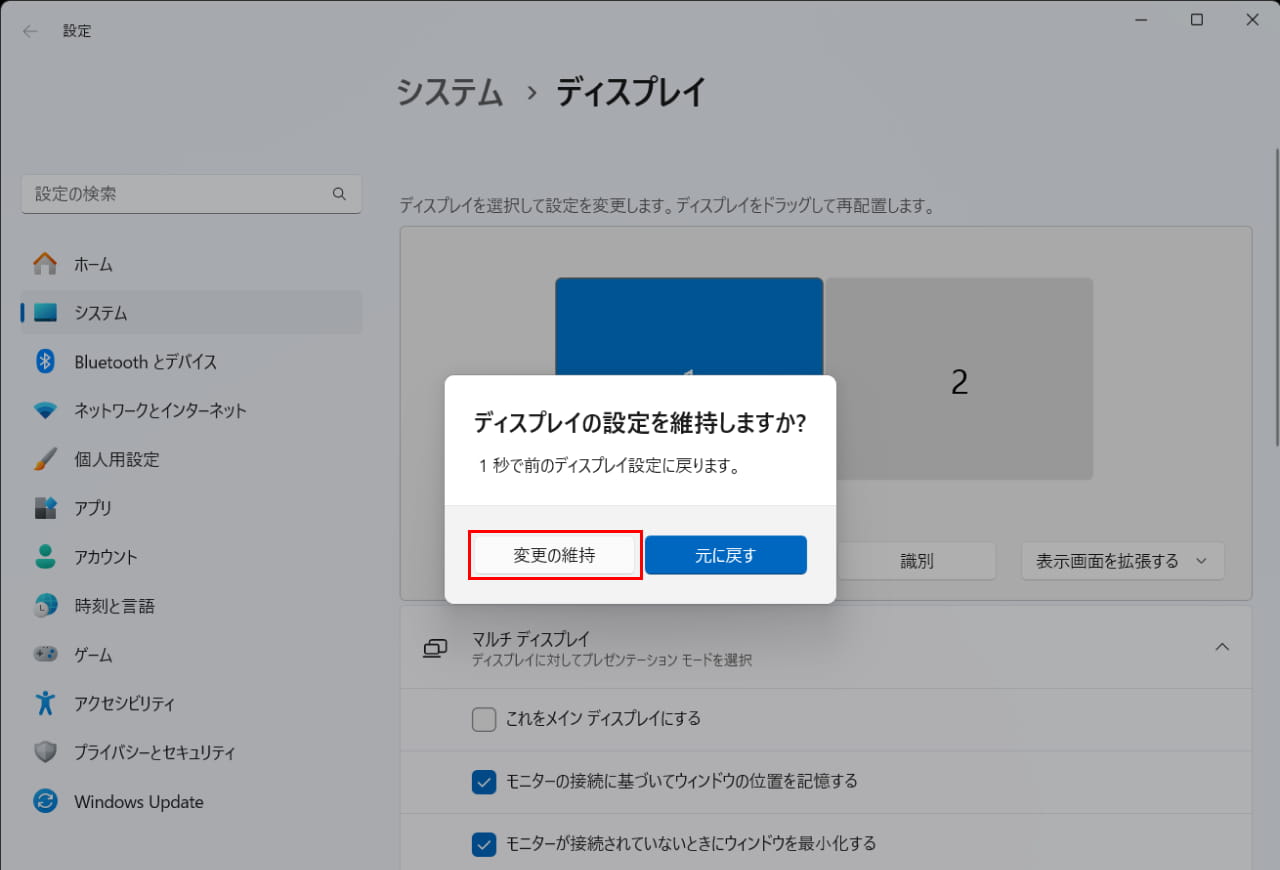The height and width of the screenshot is (870, 1280).
Task: Select display 2 rectangle
Action: pos(959,379)
